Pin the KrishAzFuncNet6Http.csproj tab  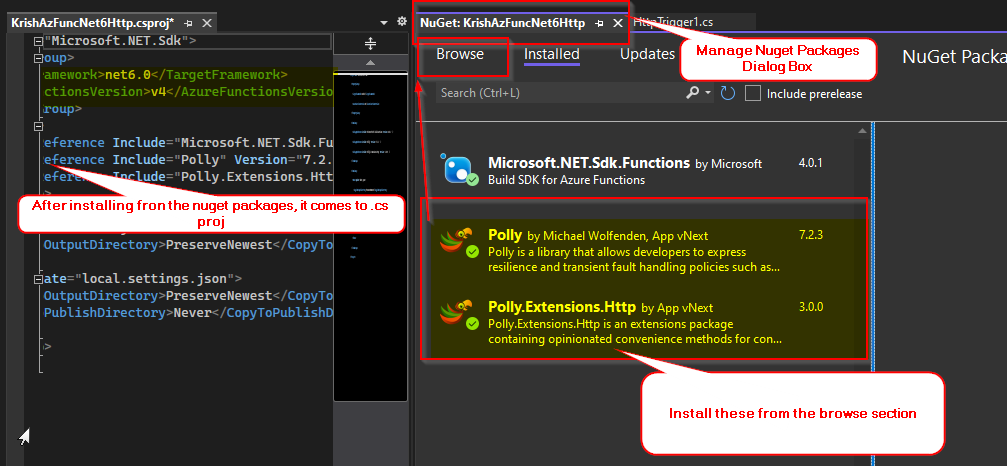[188, 23]
